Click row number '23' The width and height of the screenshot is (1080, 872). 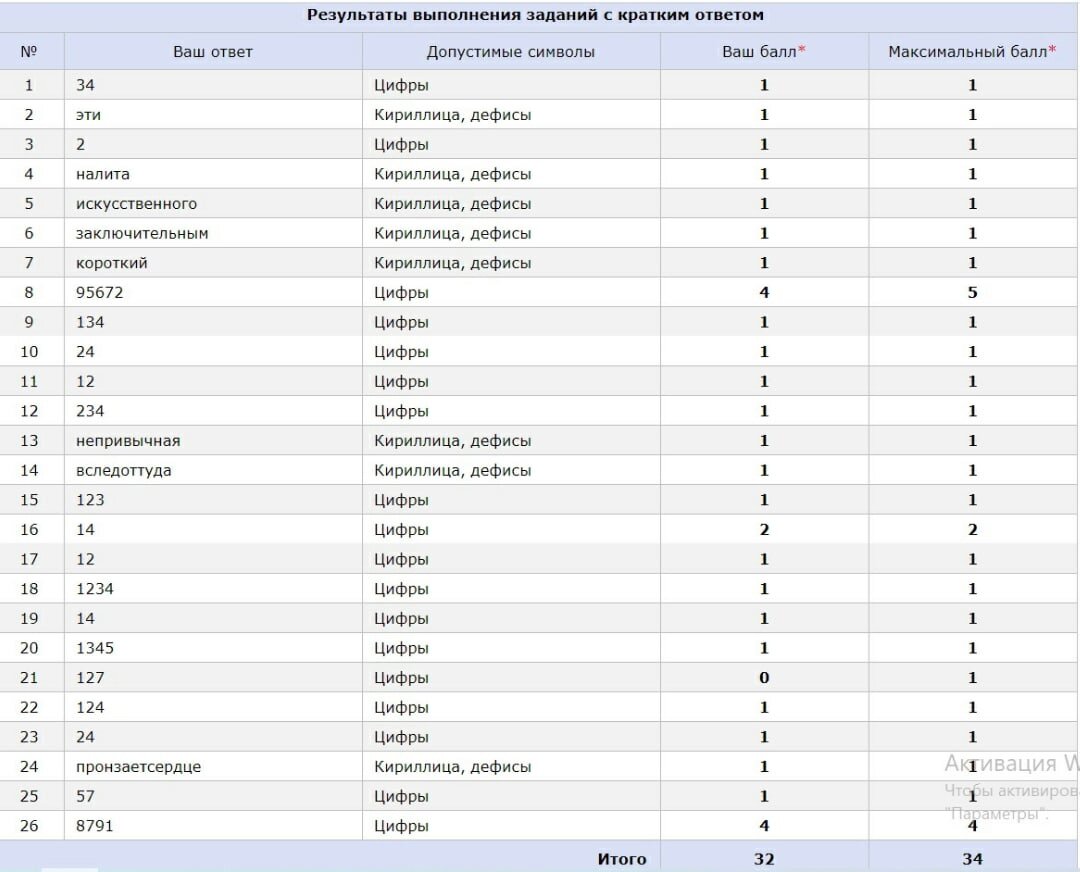[29, 737]
